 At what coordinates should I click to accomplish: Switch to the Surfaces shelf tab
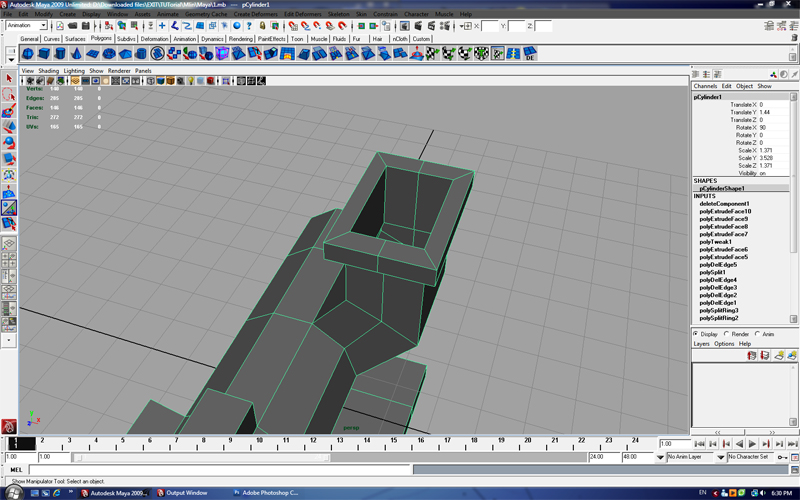[x=75, y=39]
